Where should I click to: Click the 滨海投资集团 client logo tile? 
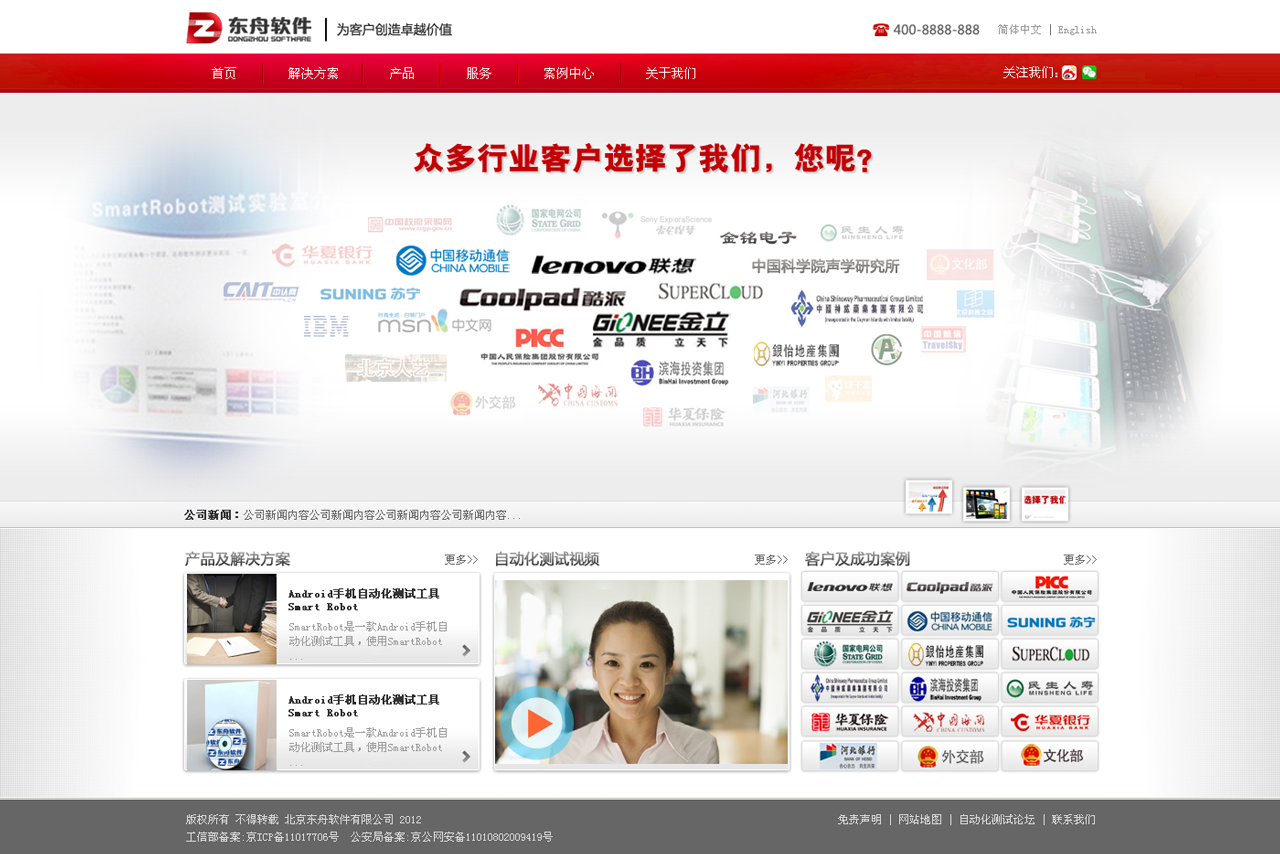pyautogui.click(x=950, y=689)
